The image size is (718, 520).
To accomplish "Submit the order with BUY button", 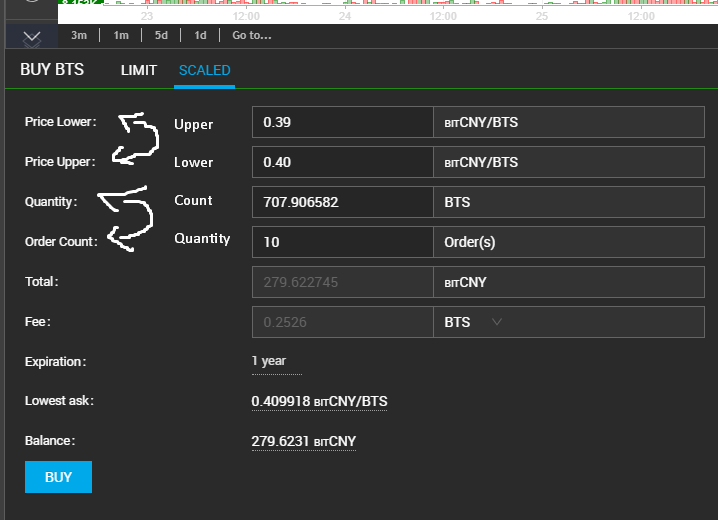I will 58,477.
